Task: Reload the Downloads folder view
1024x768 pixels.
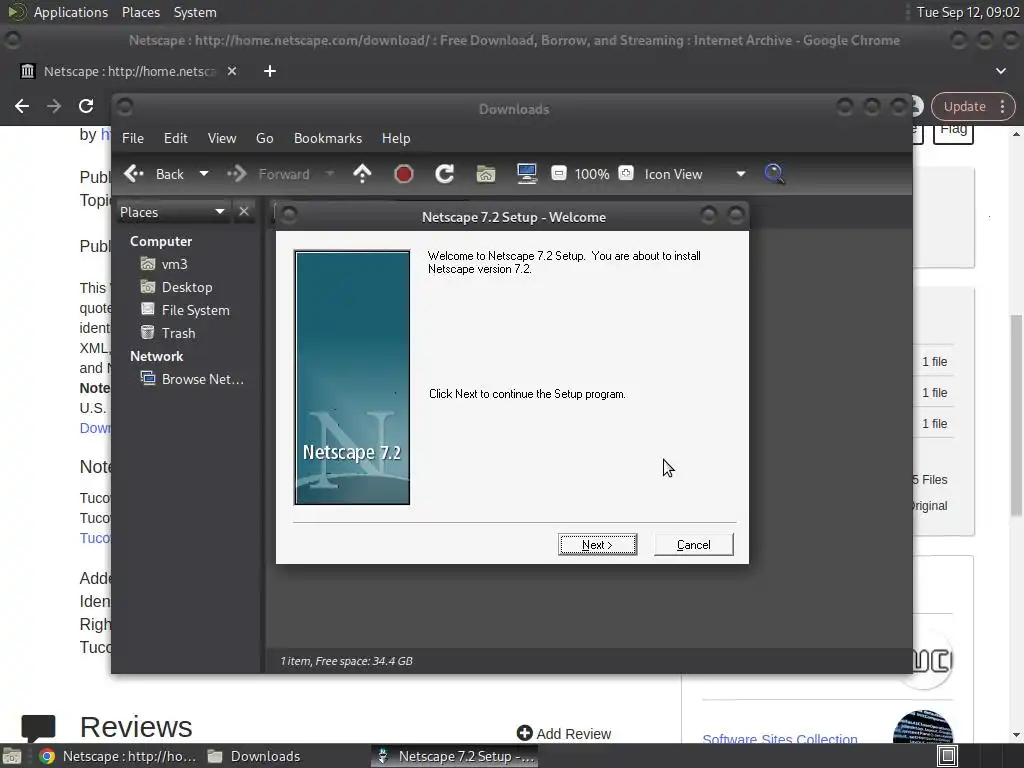Action: click(x=445, y=174)
